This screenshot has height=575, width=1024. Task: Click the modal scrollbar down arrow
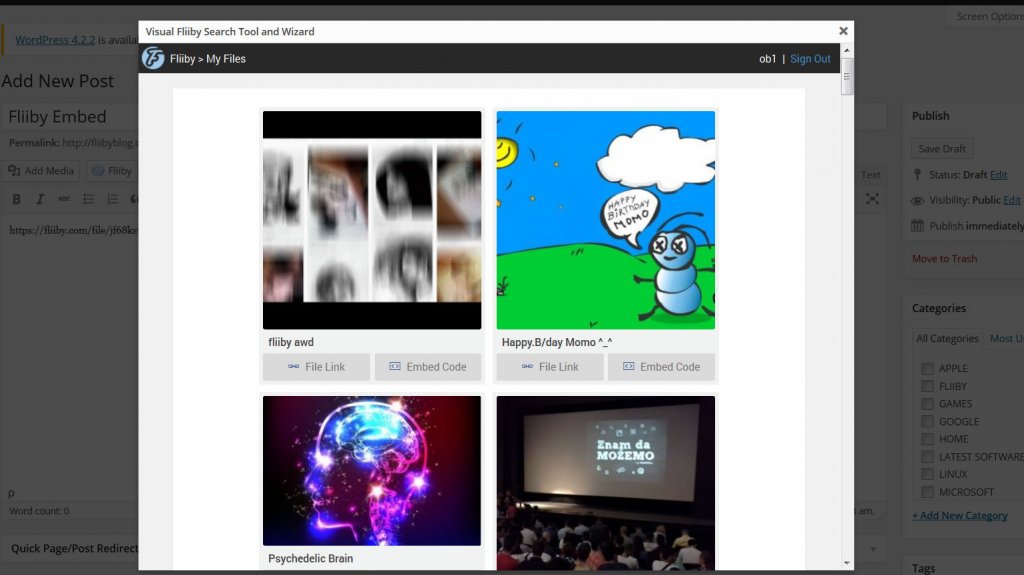(847, 563)
